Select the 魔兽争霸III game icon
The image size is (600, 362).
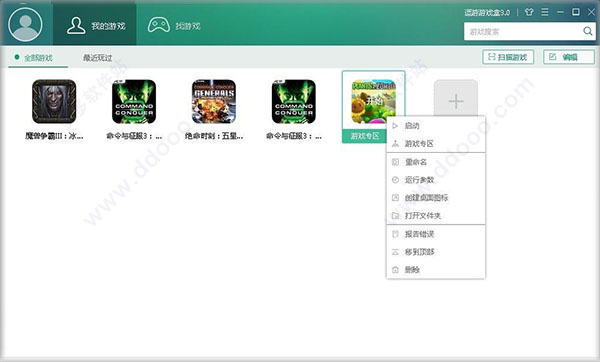(54, 101)
